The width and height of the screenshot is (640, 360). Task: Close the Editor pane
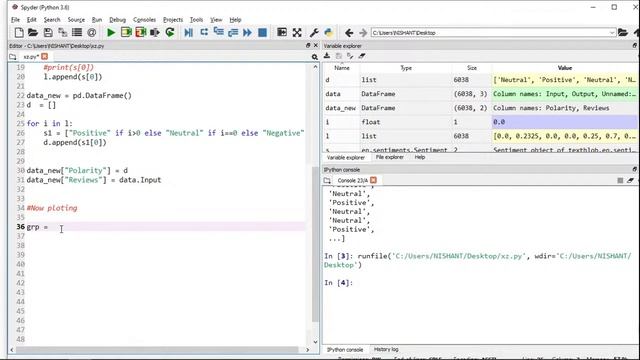pos(316,46)
